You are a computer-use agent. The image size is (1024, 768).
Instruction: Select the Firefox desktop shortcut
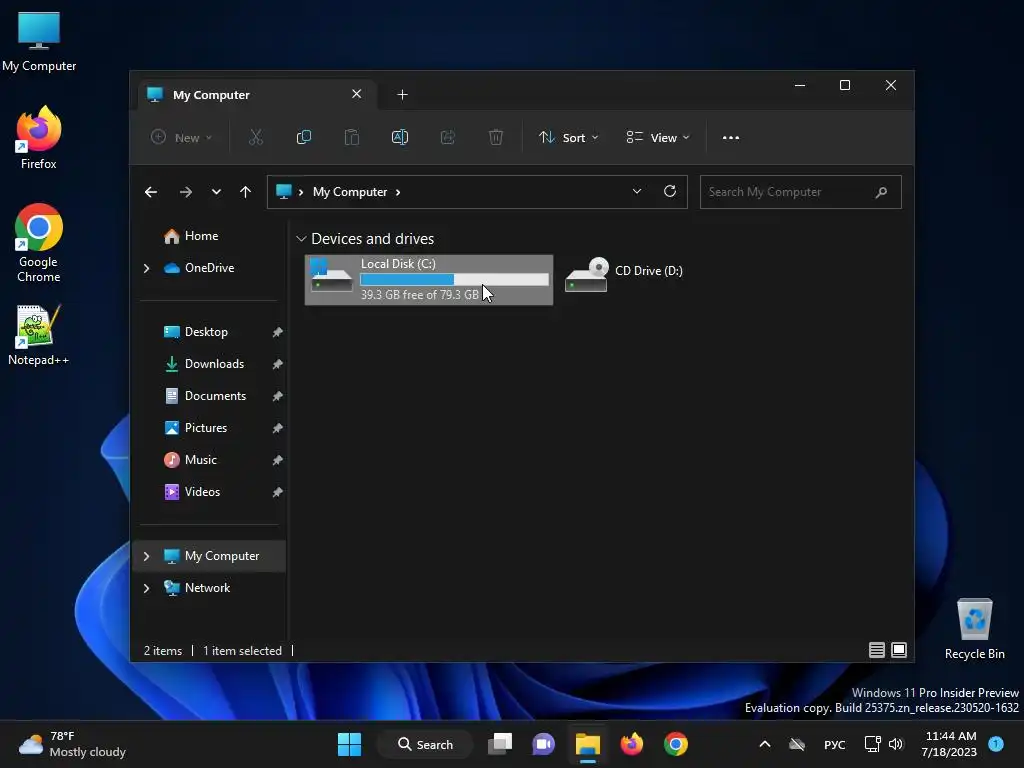[x=39, y=138]
